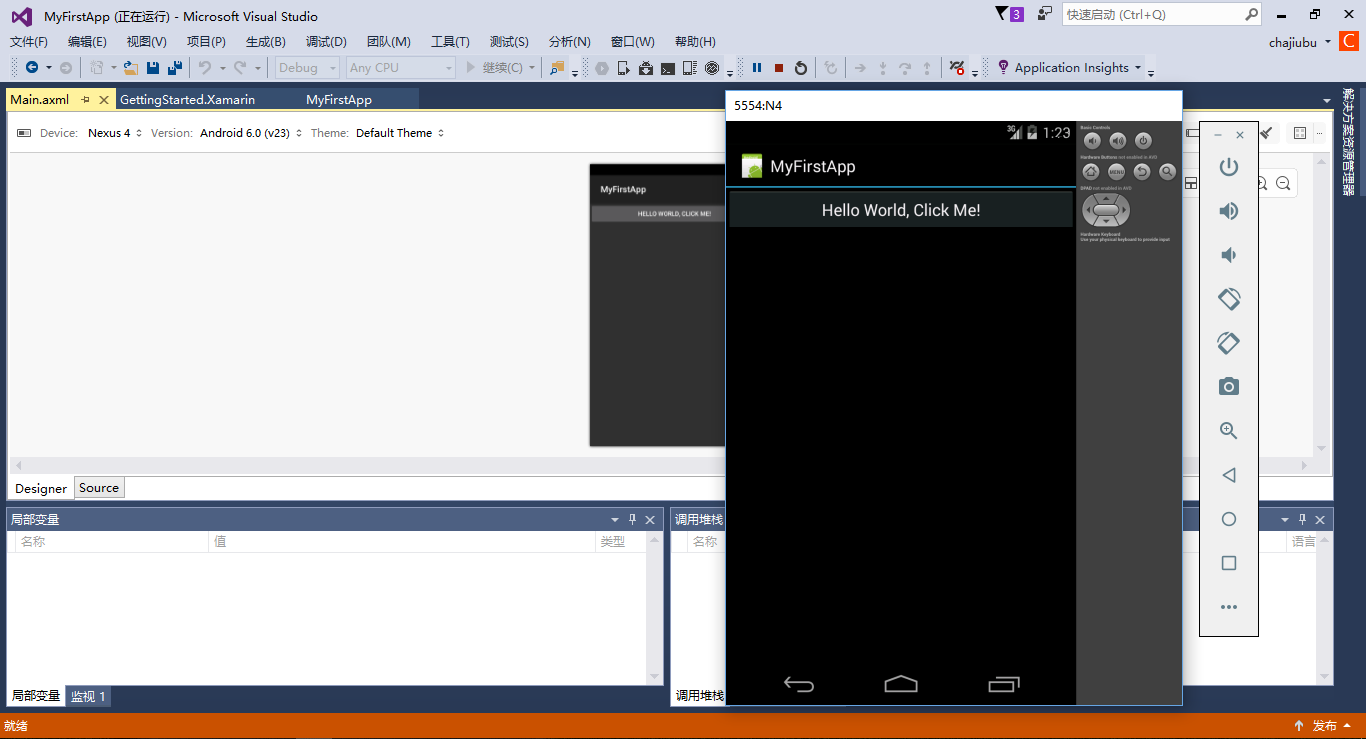Restart the debug session
The width and height of the screenshot is (1366, 739).
click(801, 68)
